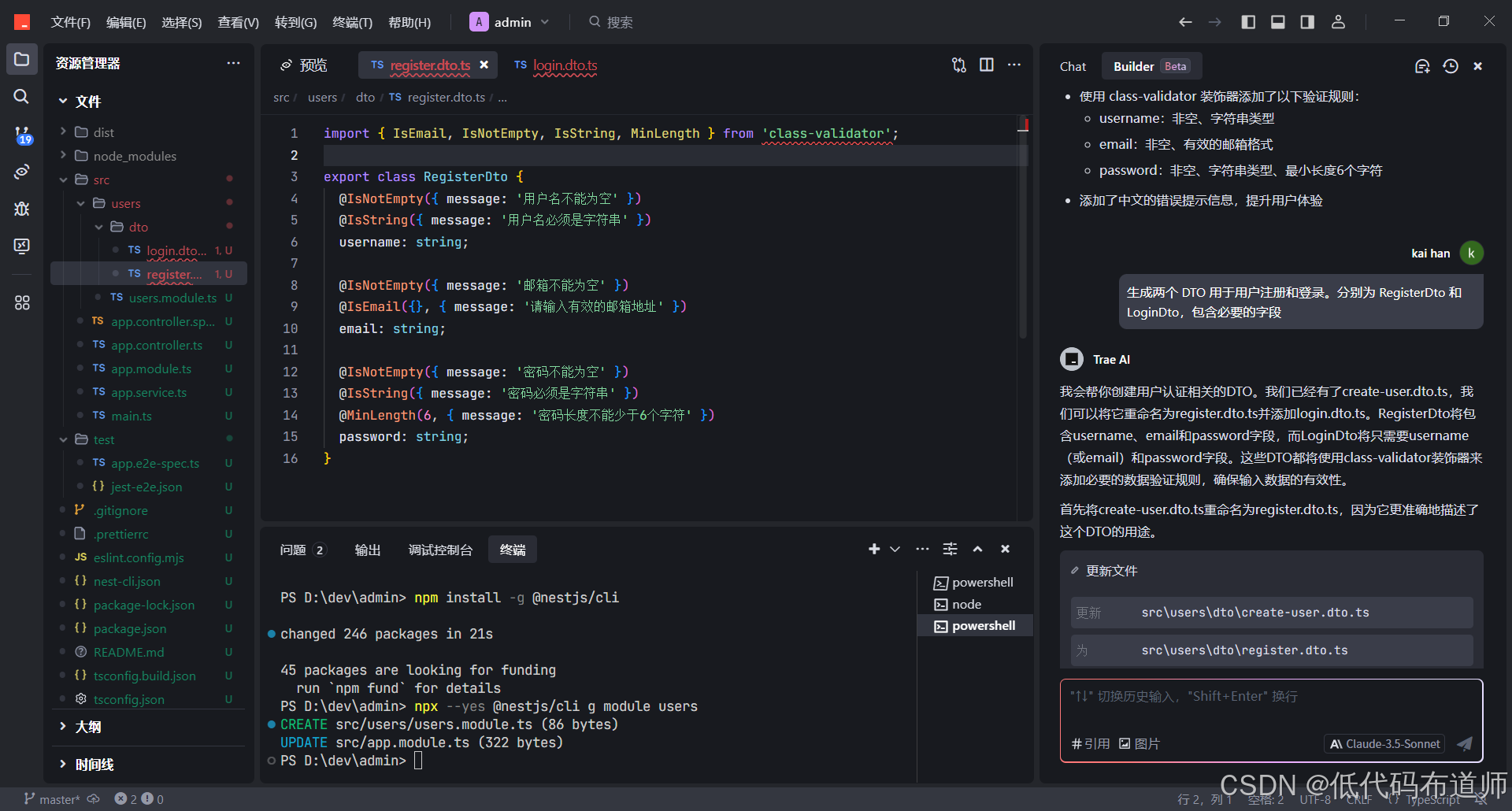Click the compare changes icon in editor
1512x811 pixels.
[958, 65]
